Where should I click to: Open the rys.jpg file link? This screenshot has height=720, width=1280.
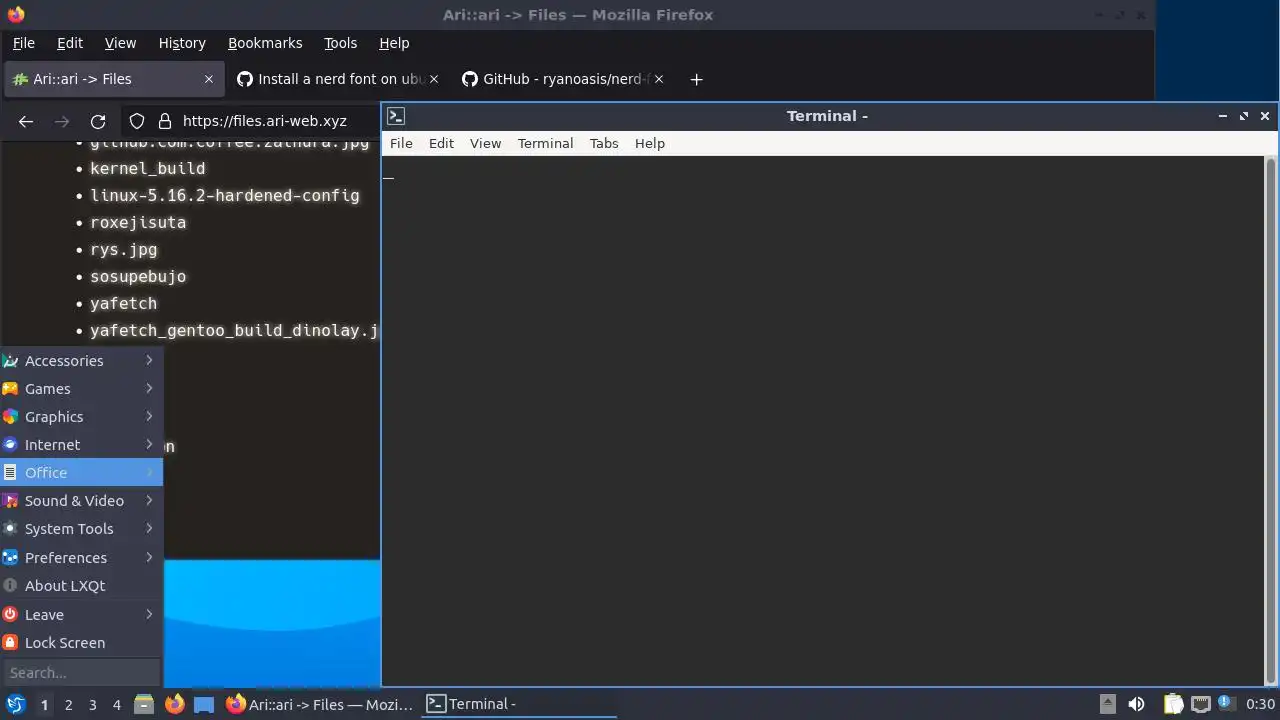point(124,250)
